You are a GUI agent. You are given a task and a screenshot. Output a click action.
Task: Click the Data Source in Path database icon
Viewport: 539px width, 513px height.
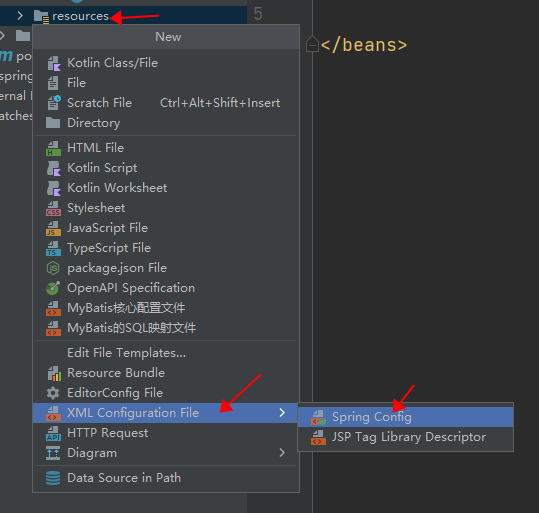[53, 478]
